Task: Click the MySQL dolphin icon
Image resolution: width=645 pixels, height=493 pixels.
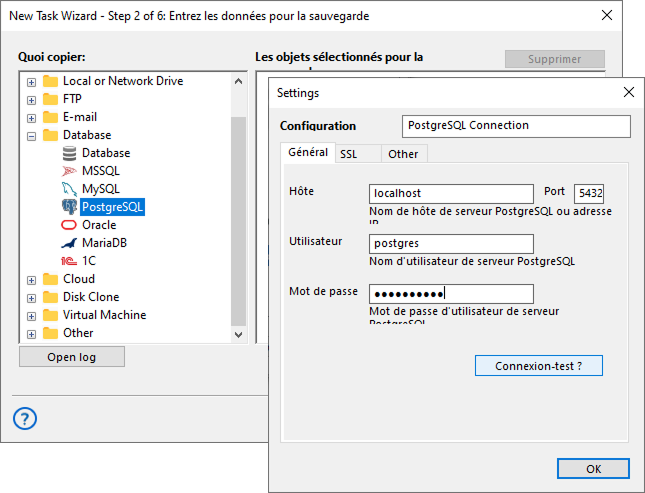Action: [x=69, y=189]
